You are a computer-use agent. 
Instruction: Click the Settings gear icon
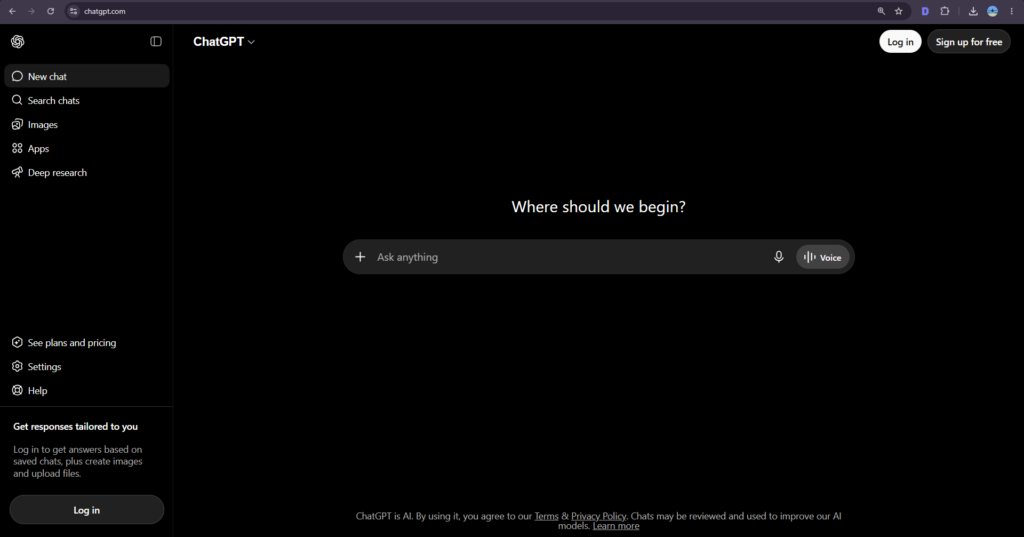click(17, 366)
